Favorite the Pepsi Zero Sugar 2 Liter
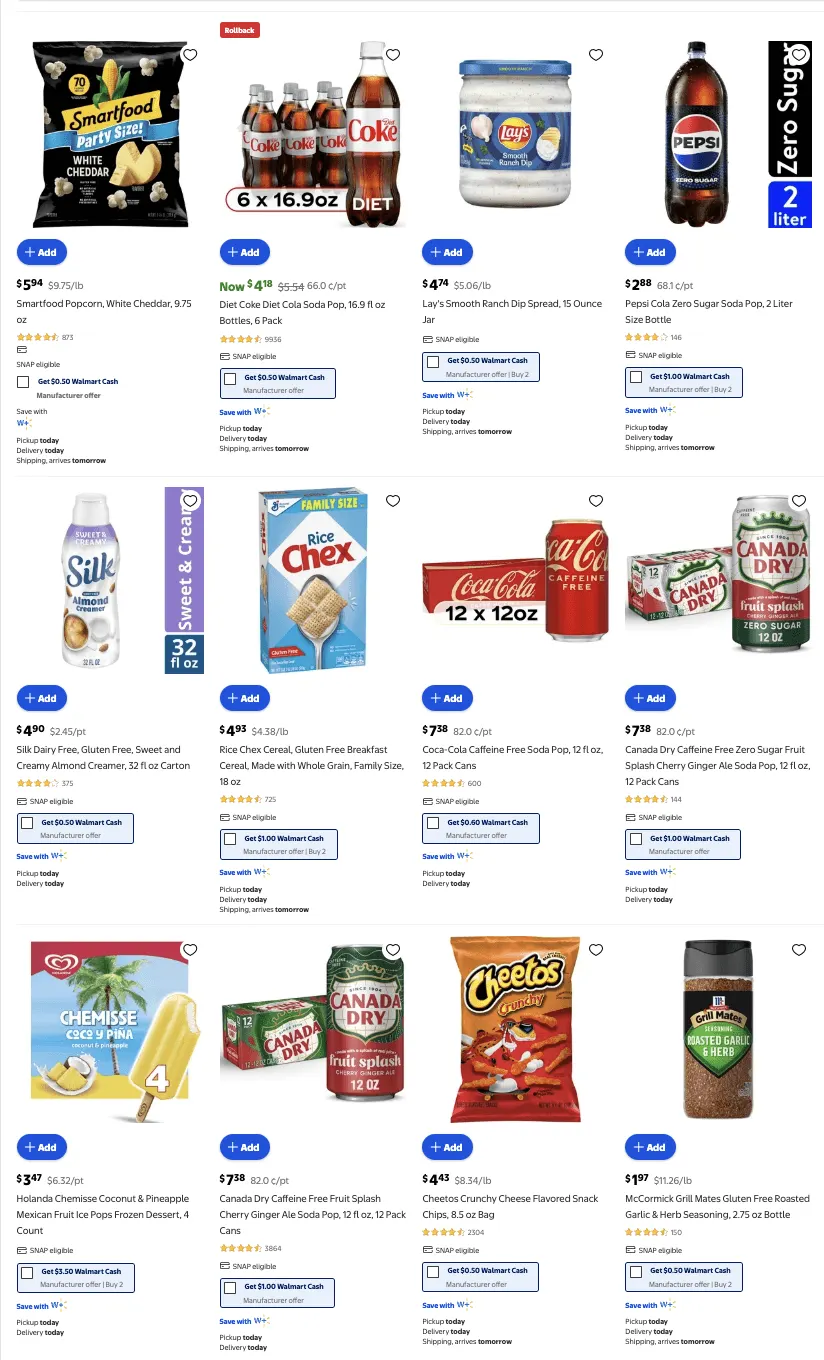 pos(798,55)
